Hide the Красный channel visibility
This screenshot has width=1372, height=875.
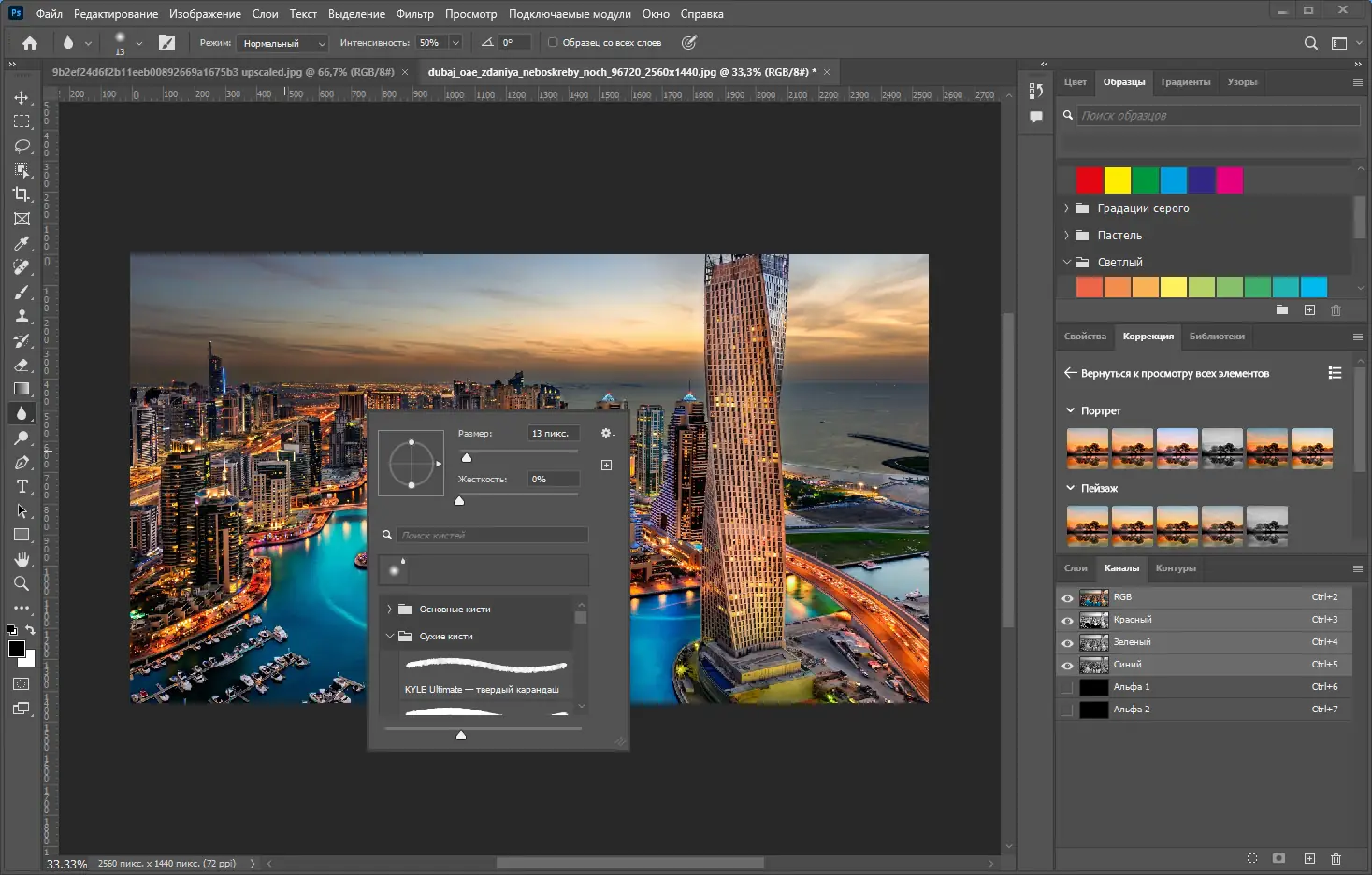1067,620
